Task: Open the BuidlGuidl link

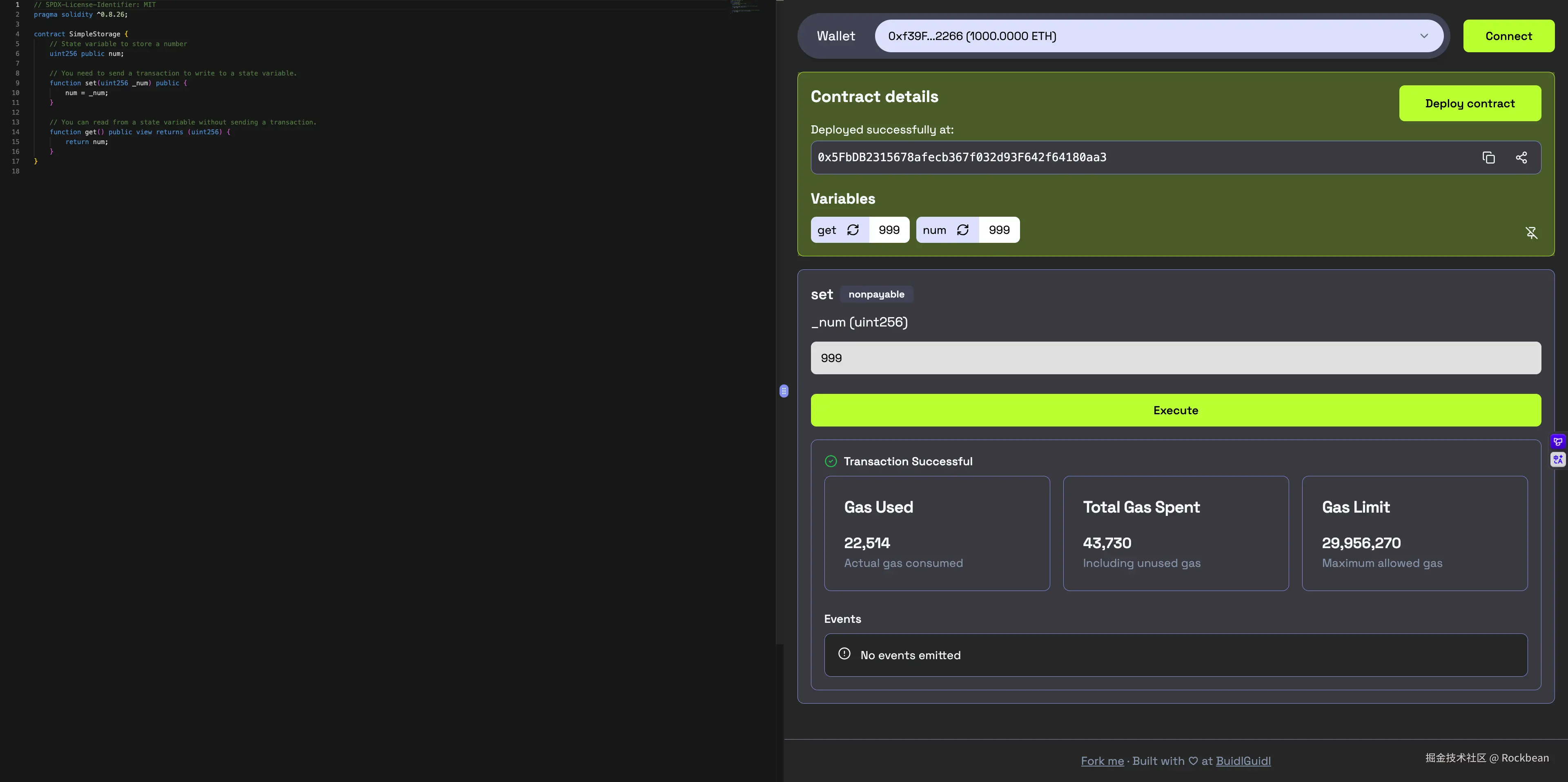Action: click(1243, 761)
